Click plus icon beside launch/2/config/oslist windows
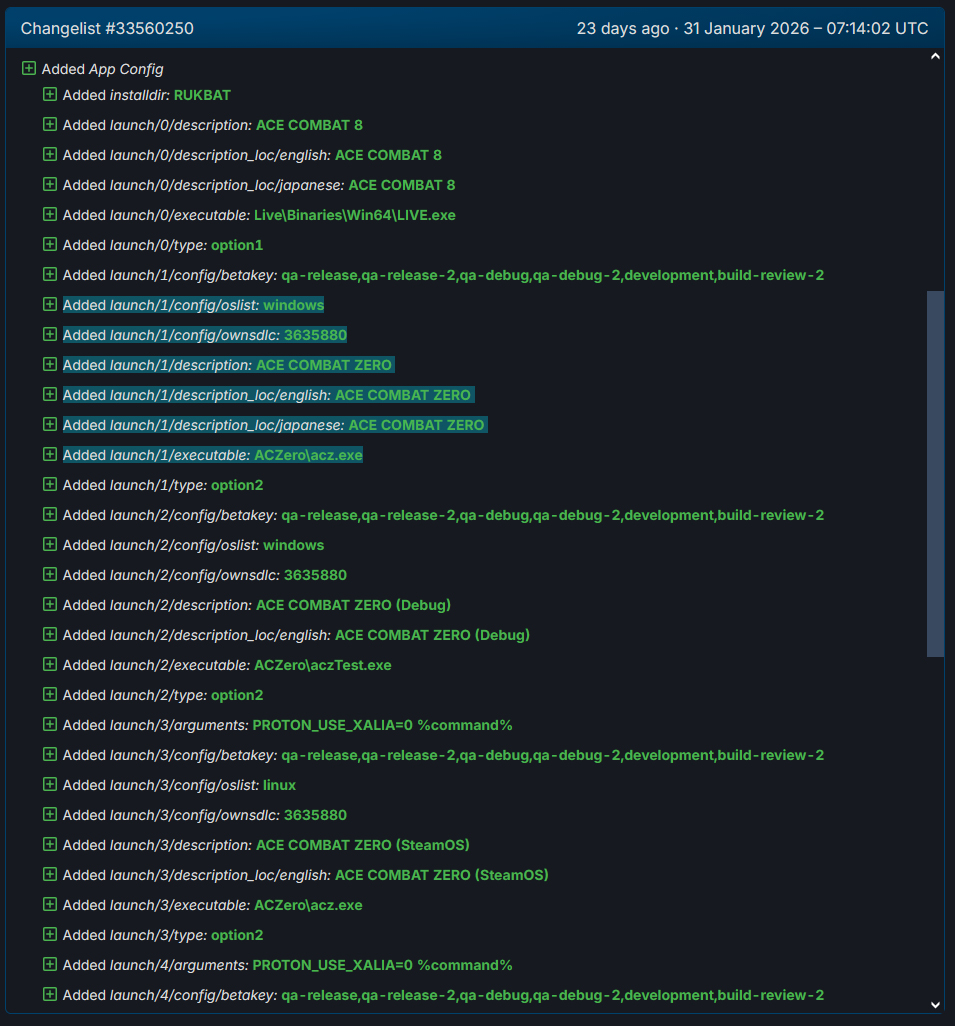The image size is (955, 1026). tap(50, 544)
